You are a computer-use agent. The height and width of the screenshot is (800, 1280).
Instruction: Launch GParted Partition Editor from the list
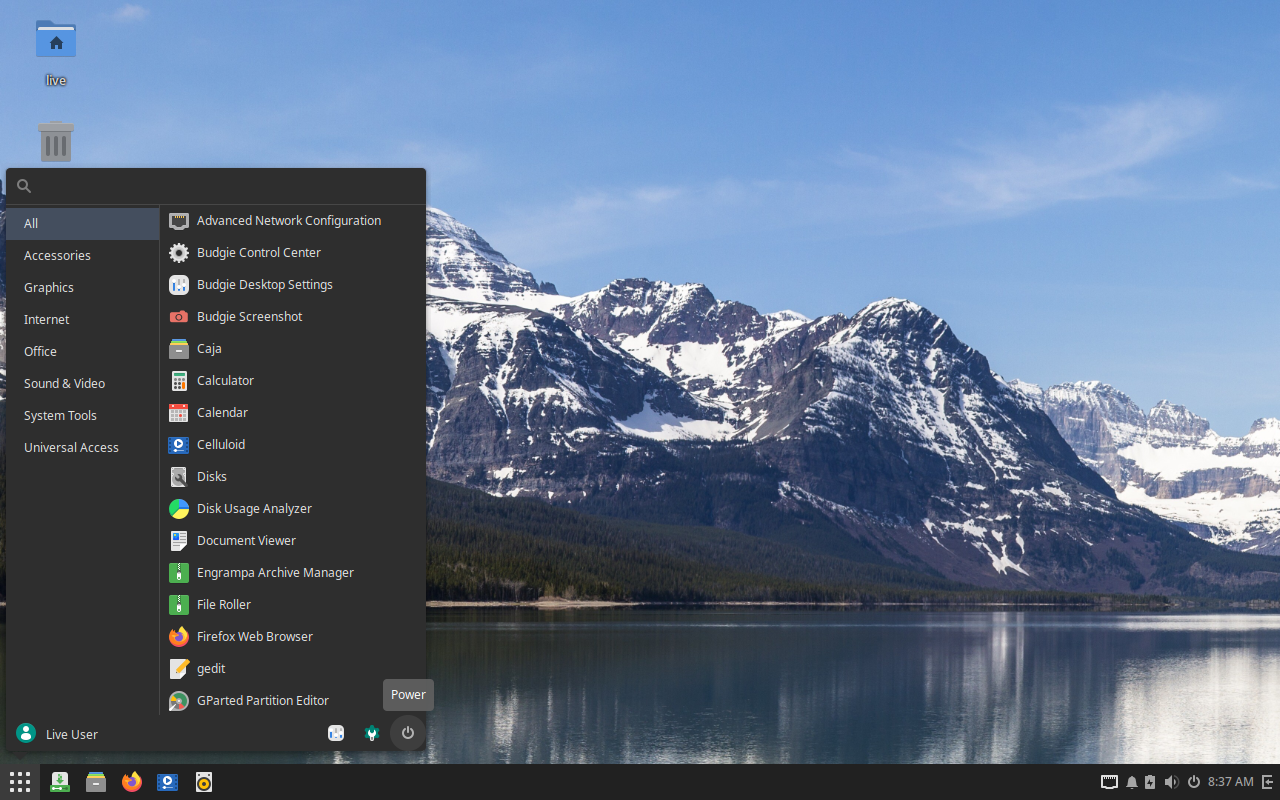pyautogui.click(x=262, y=700)
